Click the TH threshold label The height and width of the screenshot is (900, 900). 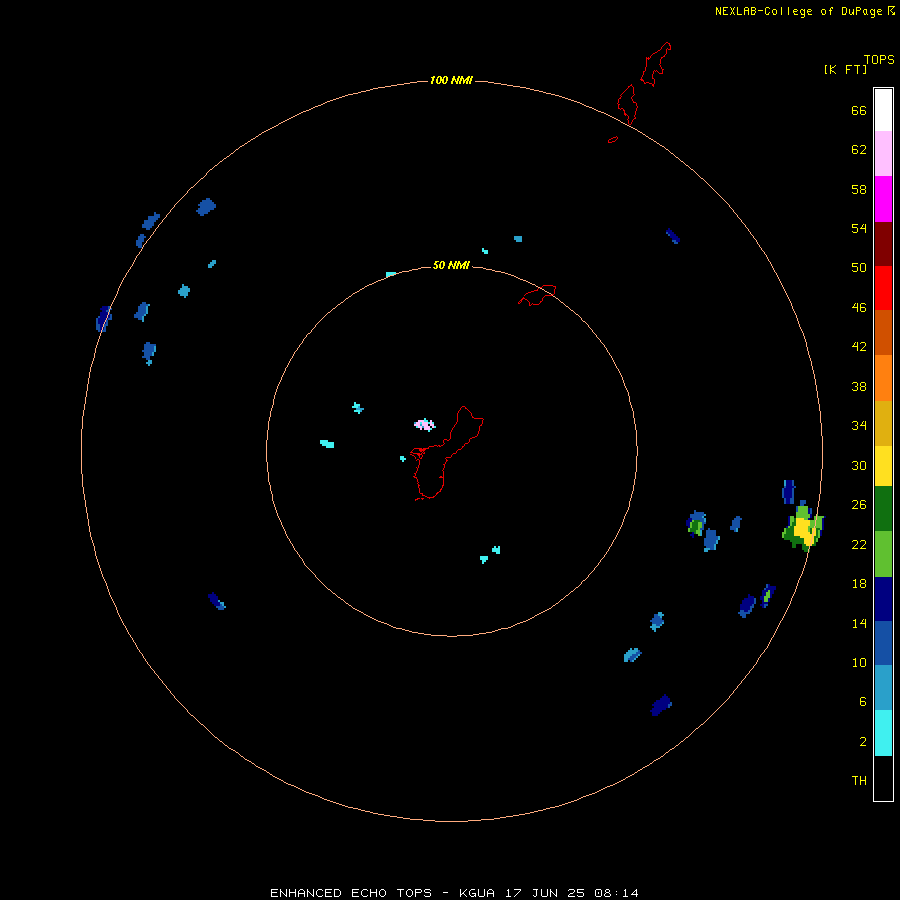pos(859,780)
